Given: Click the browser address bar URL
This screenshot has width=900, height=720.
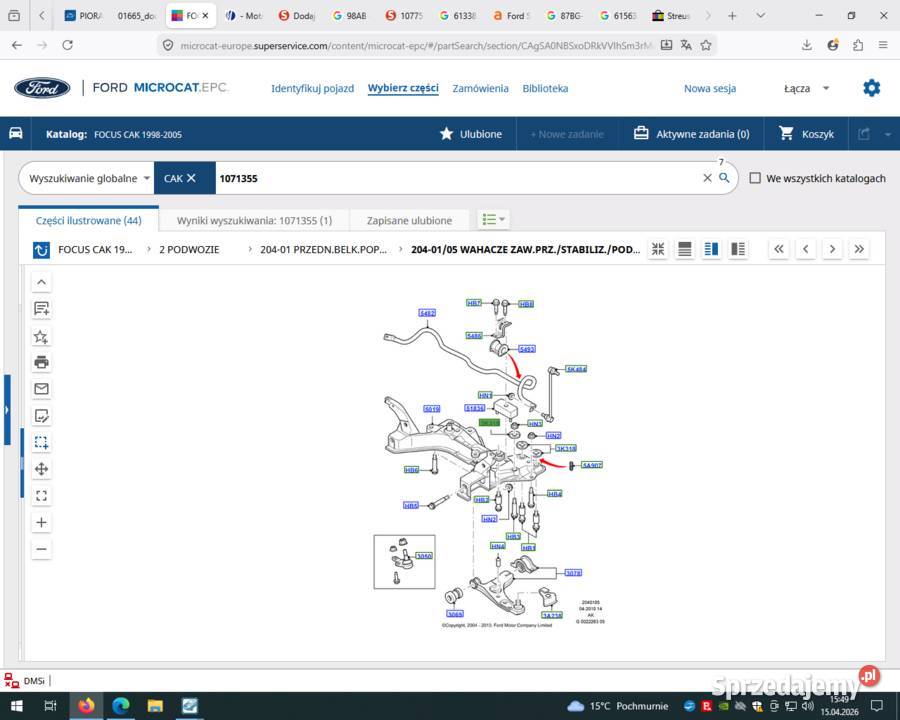Looking at the screenshot, I should point(416,45).
